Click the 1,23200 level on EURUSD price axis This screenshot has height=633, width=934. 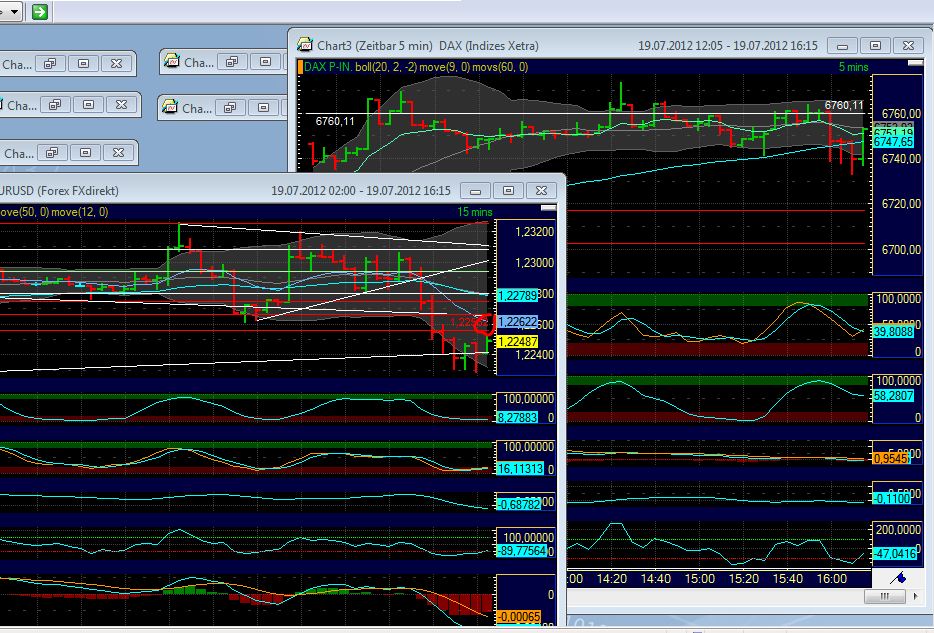point(534,232)
